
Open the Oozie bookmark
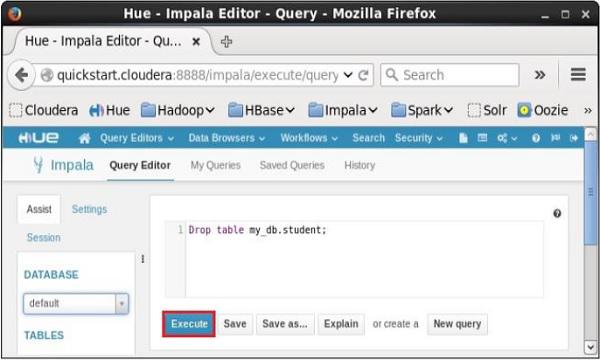tap(543, 110)
